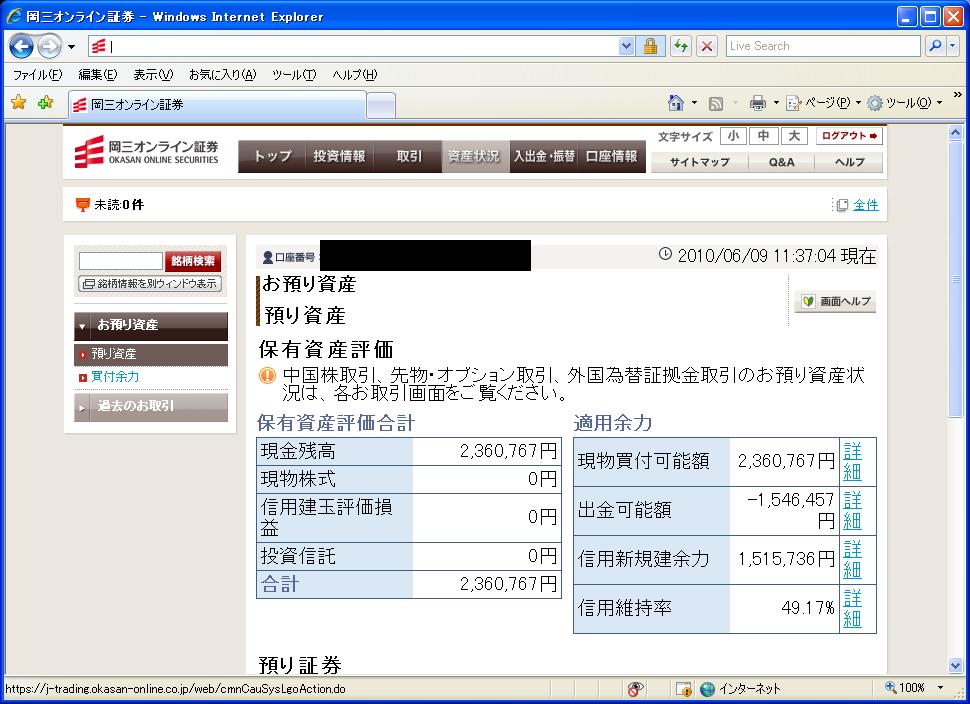Open 詳細 link for 現物買付可能額
The width and height of the screenshot is (970, 704).
pos(852,461)
